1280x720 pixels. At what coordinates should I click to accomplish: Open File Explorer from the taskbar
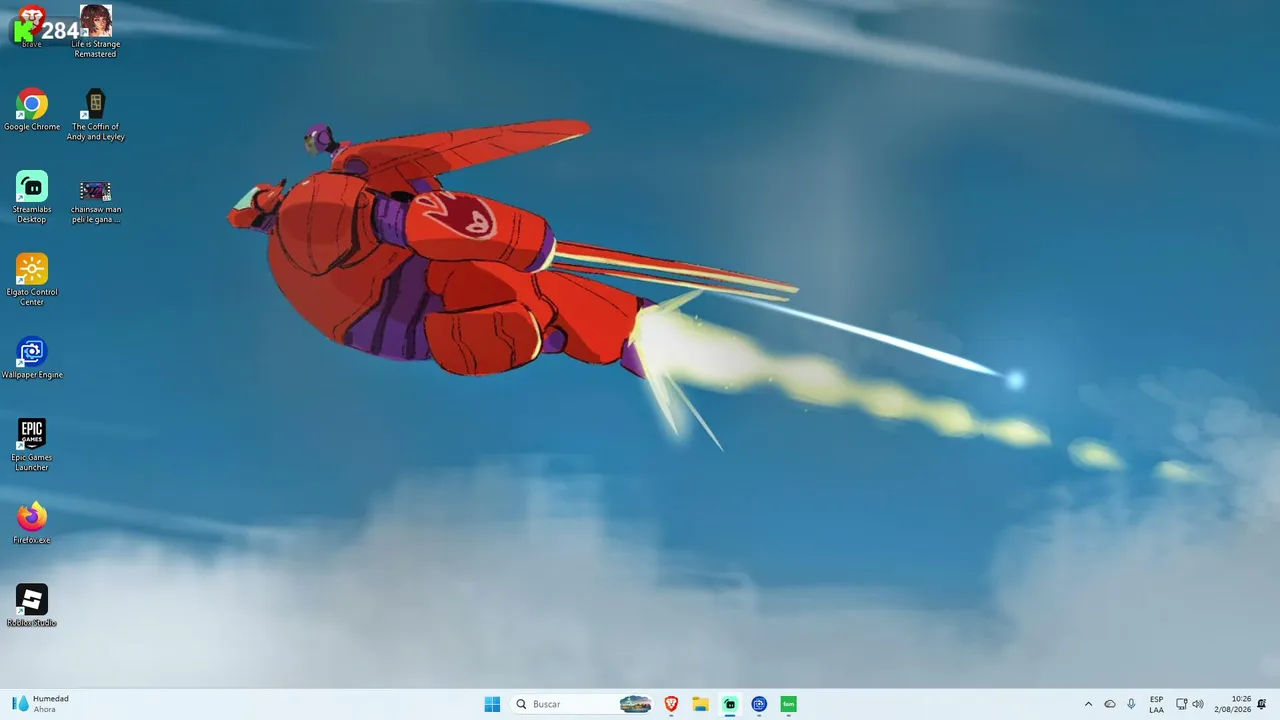(700, 704)
